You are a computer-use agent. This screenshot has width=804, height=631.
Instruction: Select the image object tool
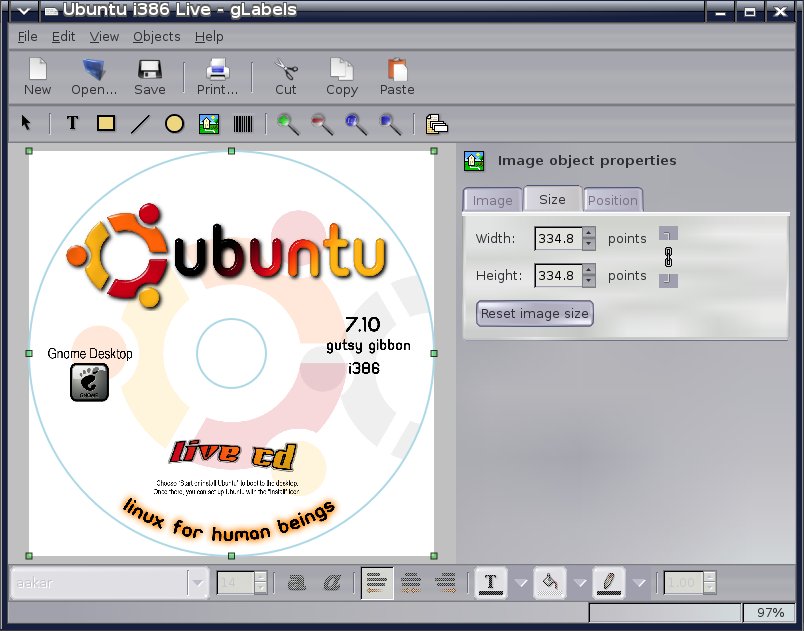coord(209,124)
